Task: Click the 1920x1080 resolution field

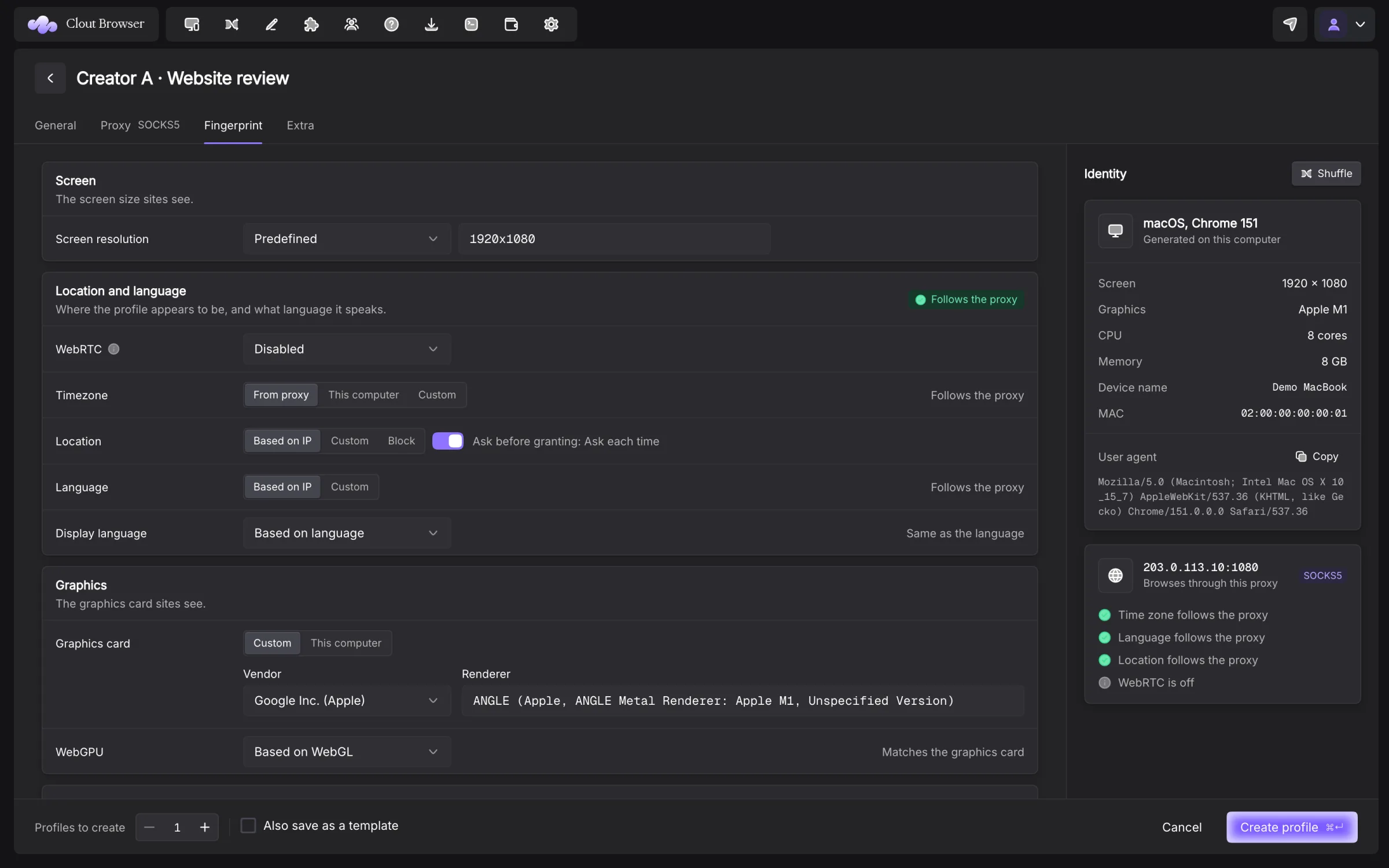Action: point(614,239)
